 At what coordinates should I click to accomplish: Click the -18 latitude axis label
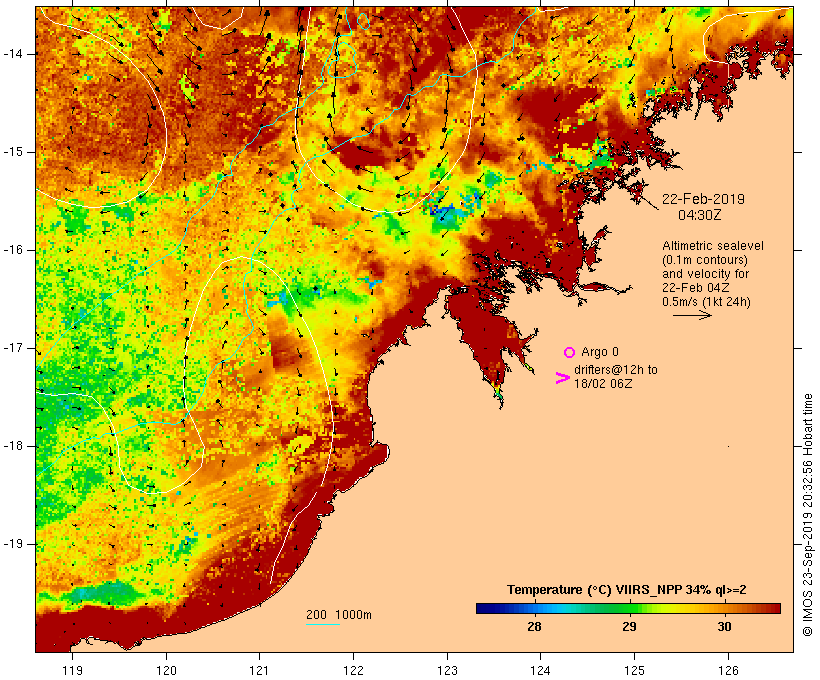coord(13,446)
